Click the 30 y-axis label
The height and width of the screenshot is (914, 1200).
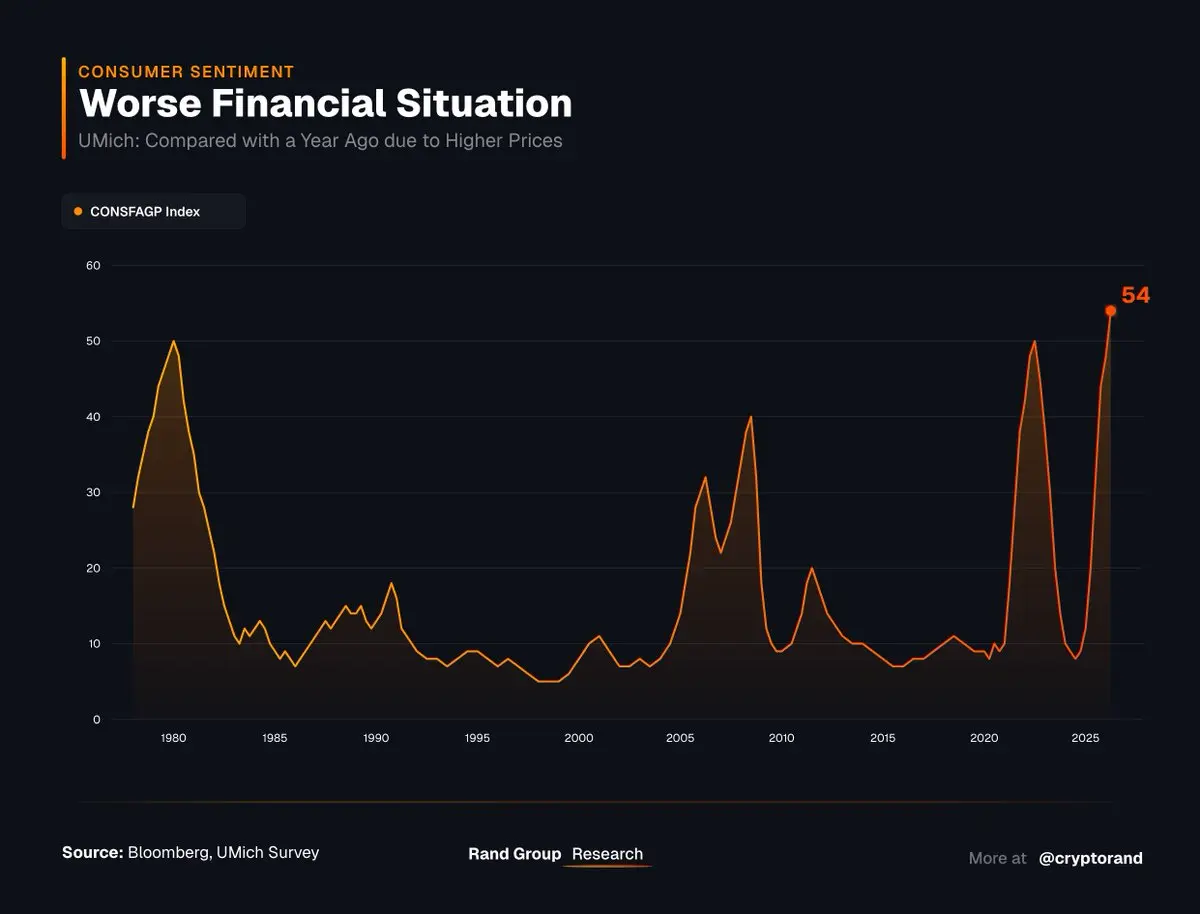[x=93, y=492]
